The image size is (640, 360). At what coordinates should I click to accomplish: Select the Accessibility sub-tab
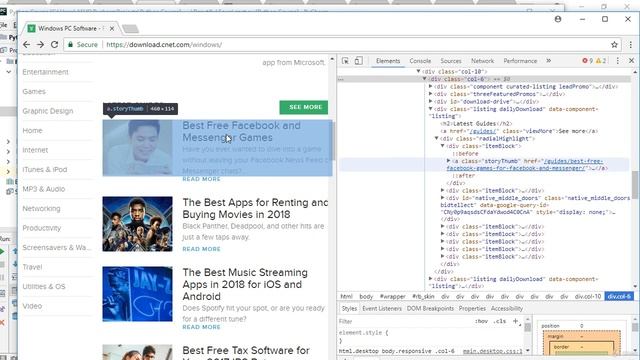(507, 309)
